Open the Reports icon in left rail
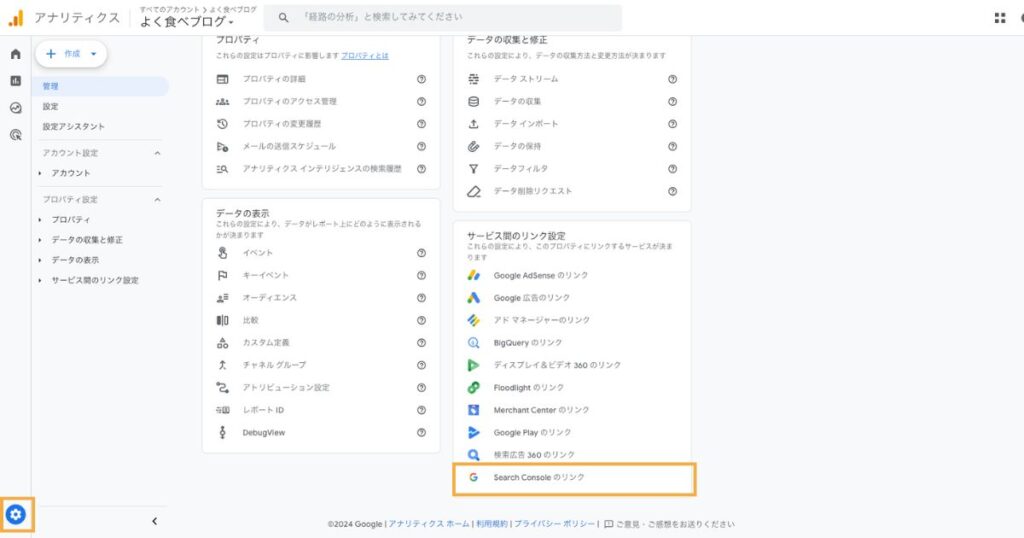This screenshot has height=538, width=1024. coord(16,81)
